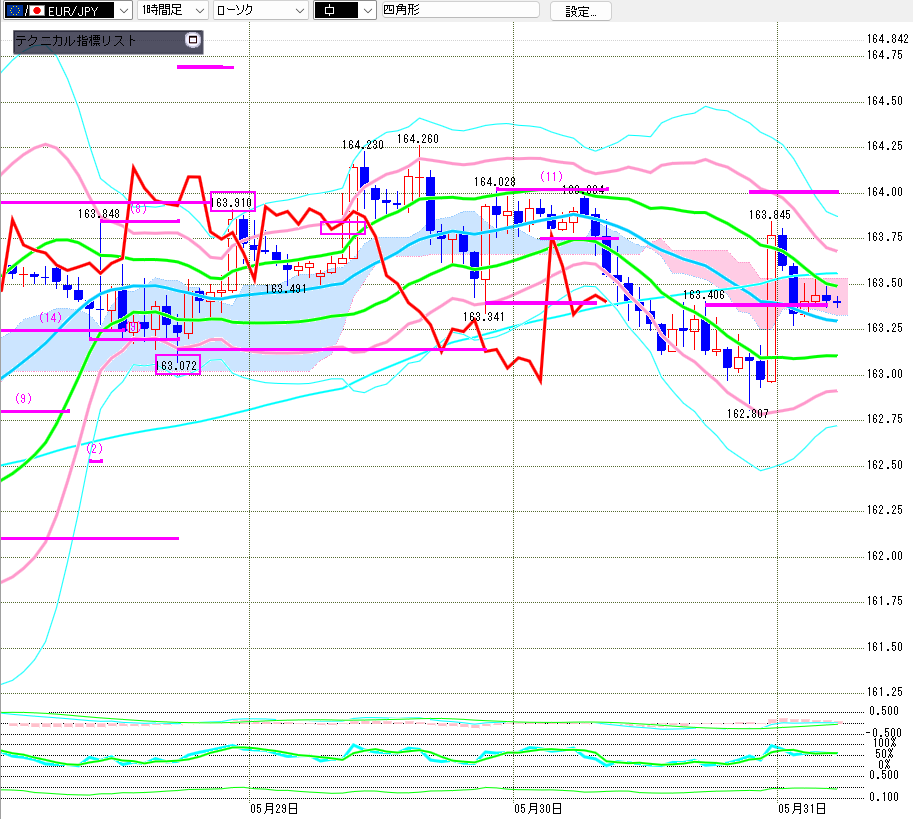The image size is (913, 819).
Task: Click the テクニカル指標リスト panel title
Action: click(x=76, y=41)
